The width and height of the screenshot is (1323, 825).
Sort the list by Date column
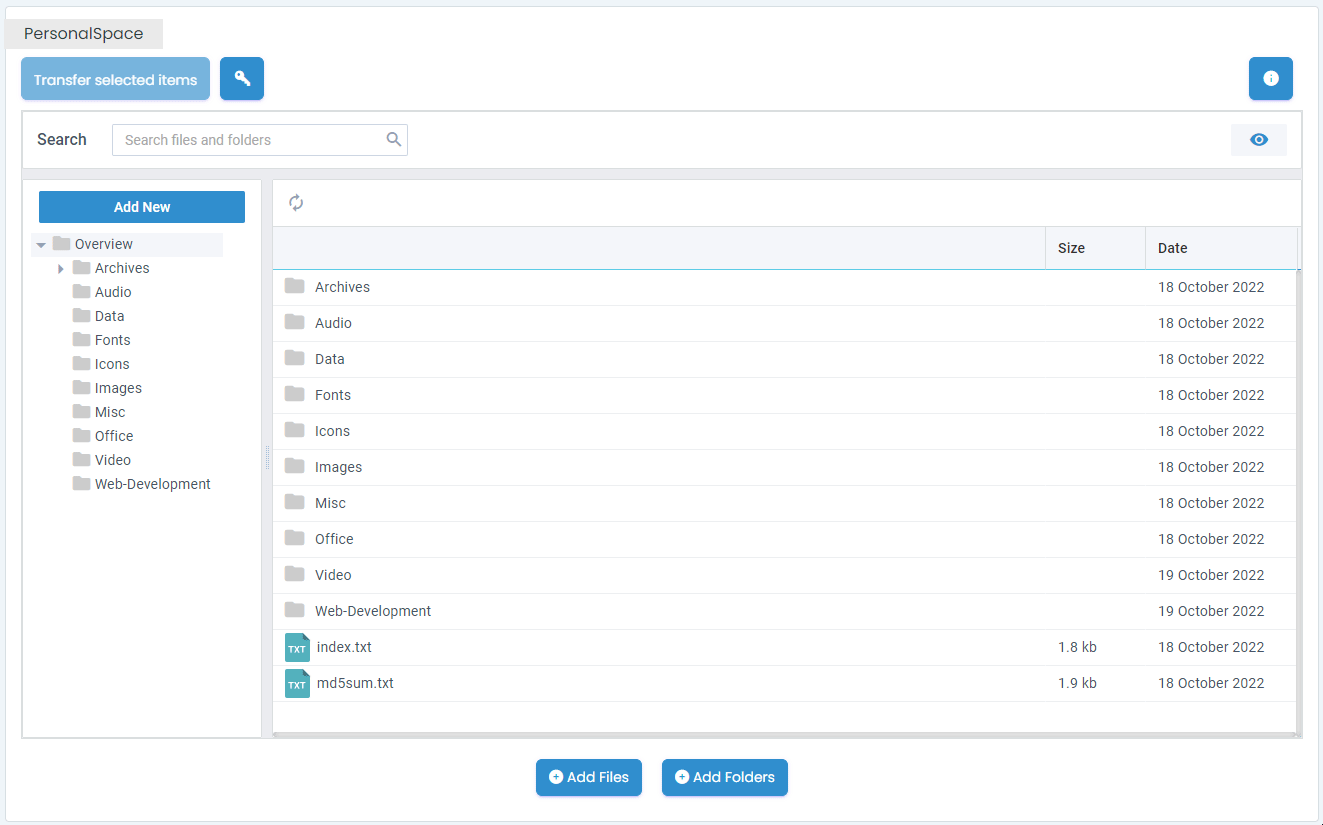tap(1172, 248)
